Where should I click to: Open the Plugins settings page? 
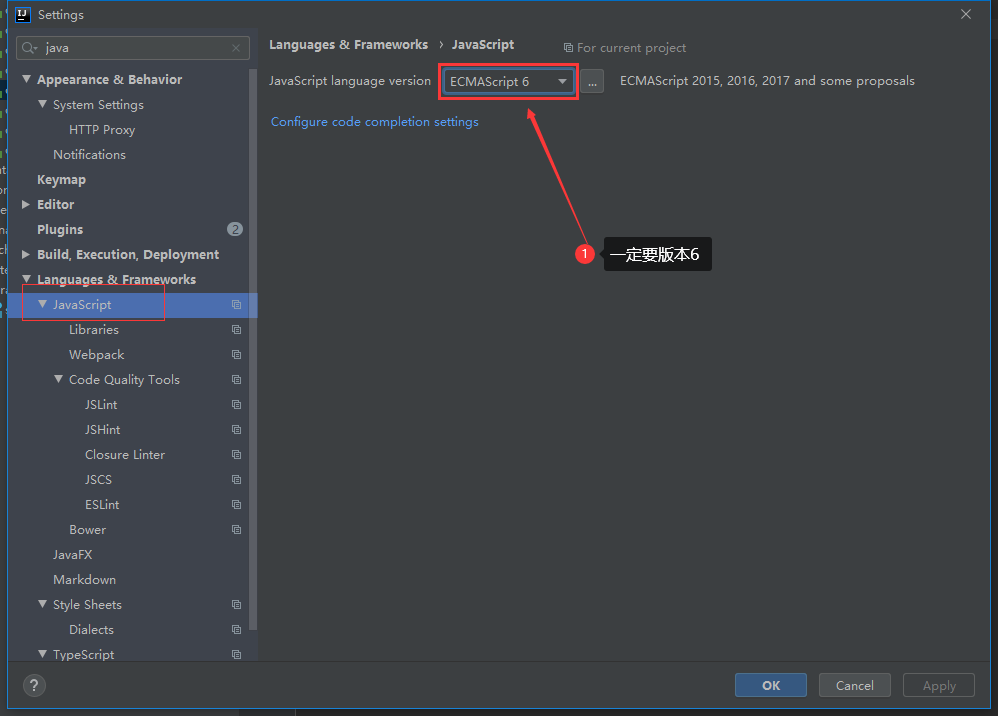click(60, 230)
